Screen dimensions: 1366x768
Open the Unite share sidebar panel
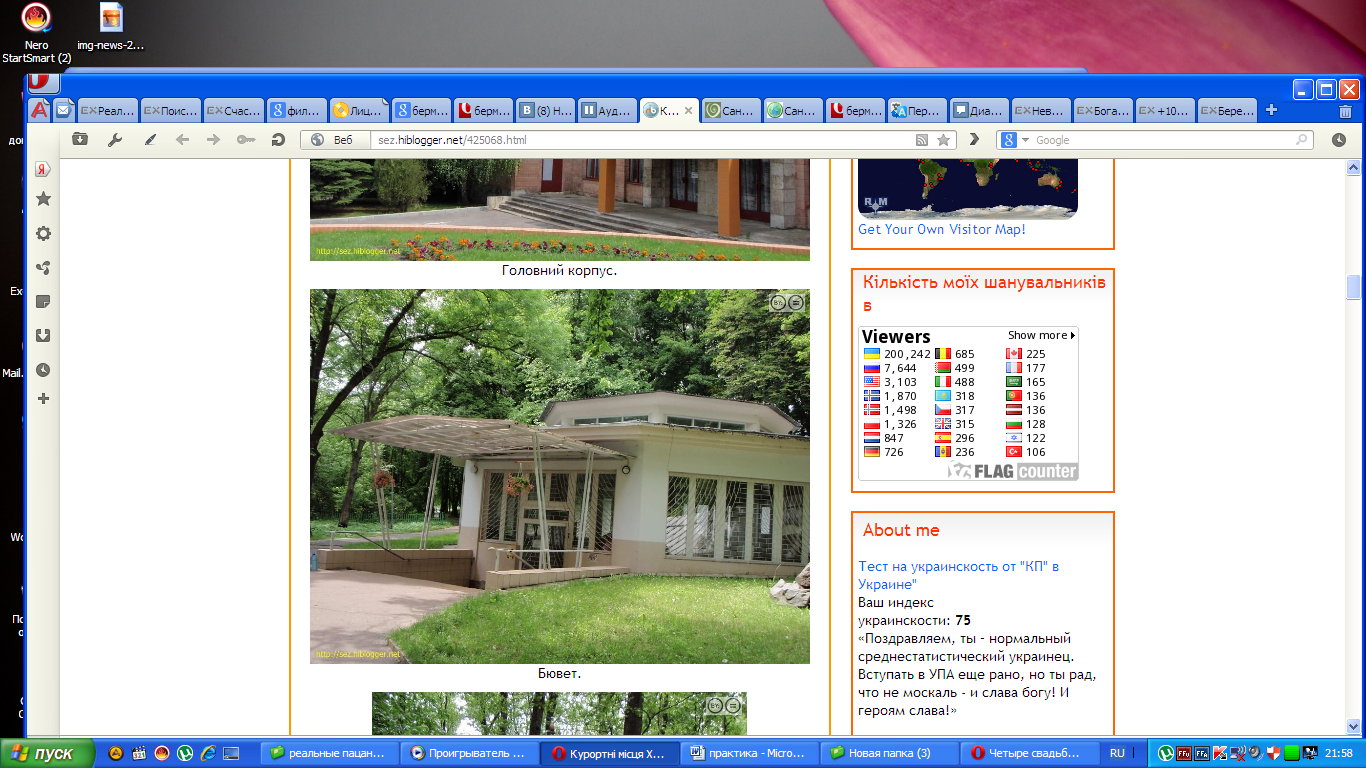click(43, 268)
